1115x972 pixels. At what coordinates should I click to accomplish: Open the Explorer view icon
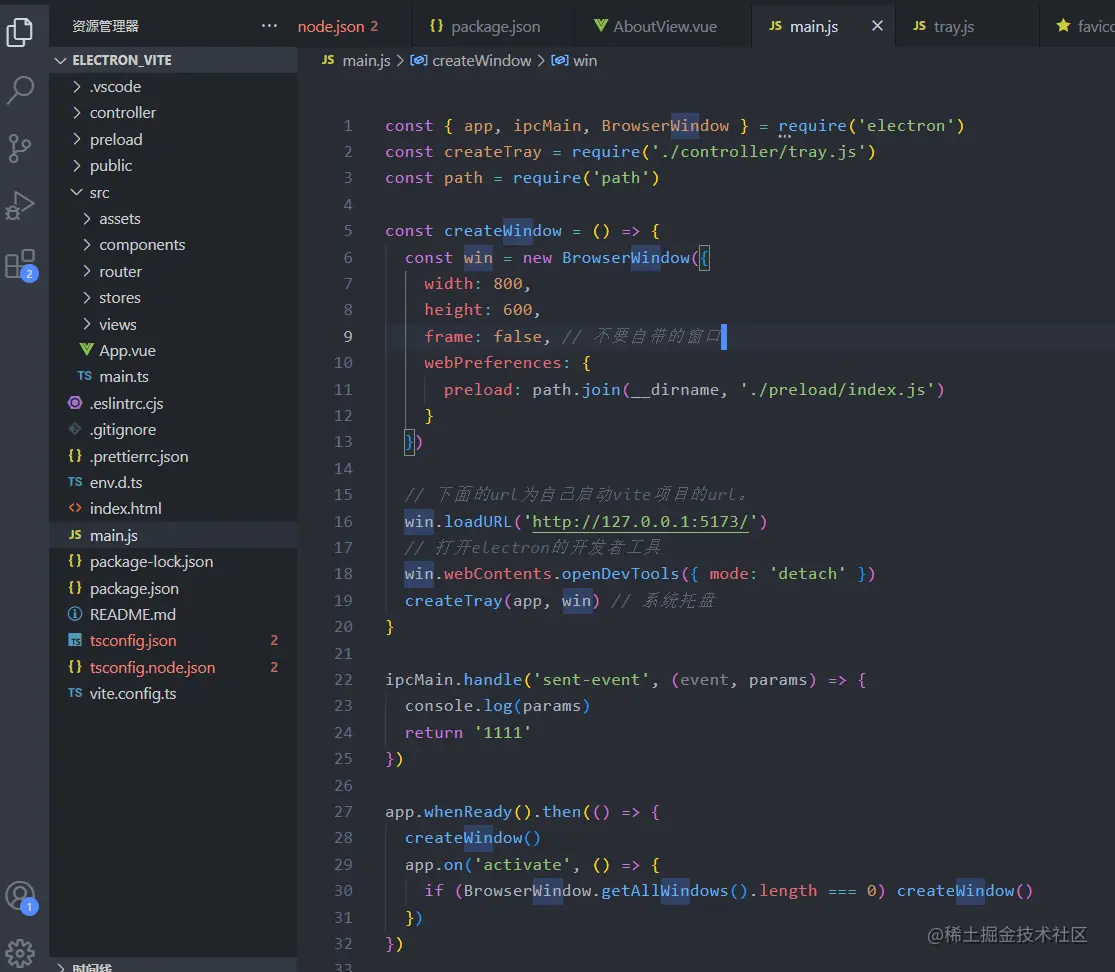pos(20,32)
